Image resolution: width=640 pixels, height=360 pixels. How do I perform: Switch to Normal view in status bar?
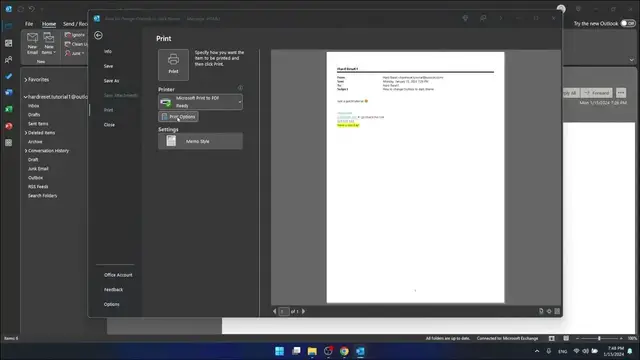pyautogui.click(x=551, y=338)
